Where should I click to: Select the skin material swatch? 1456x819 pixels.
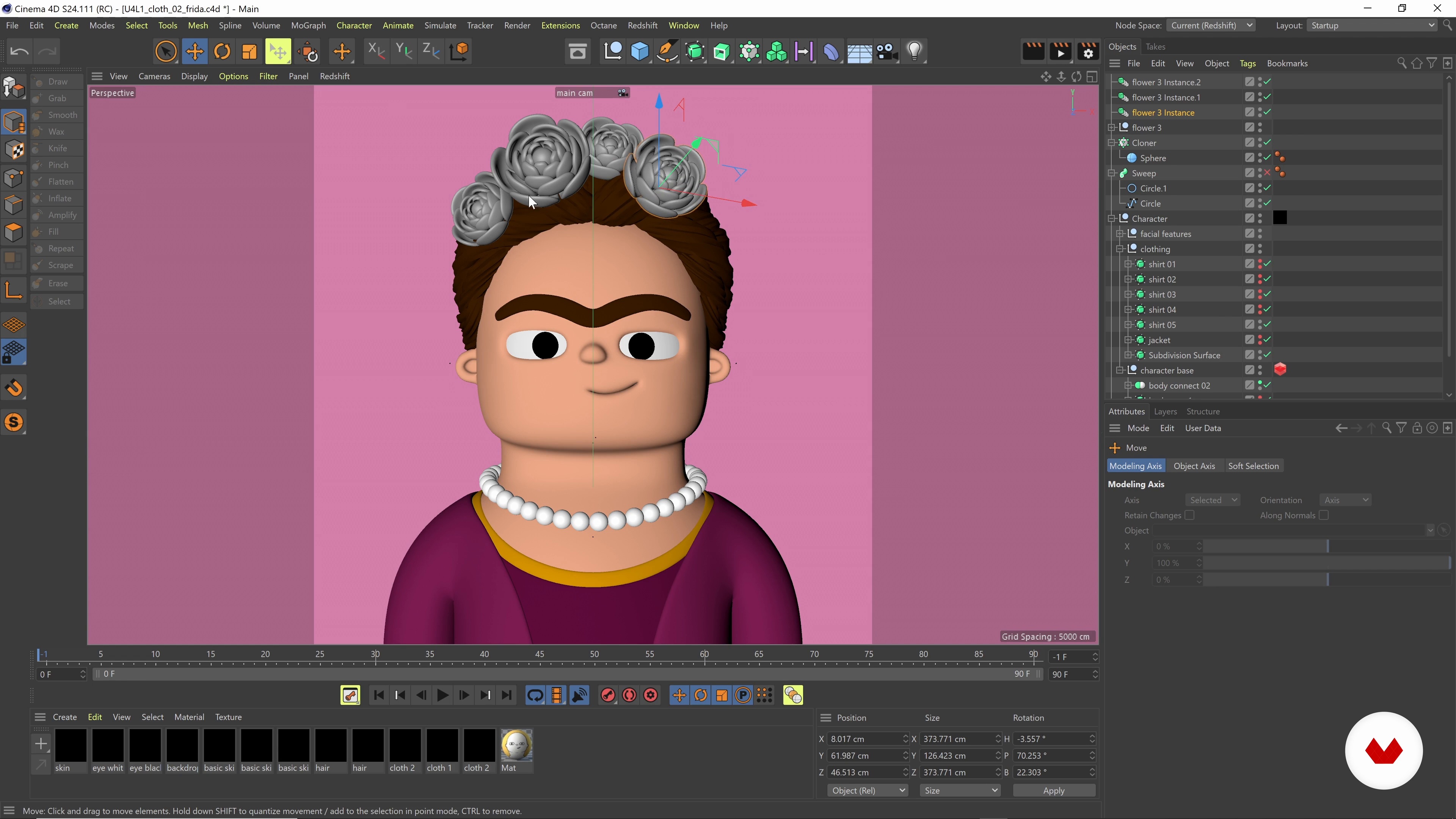[71, 745]
